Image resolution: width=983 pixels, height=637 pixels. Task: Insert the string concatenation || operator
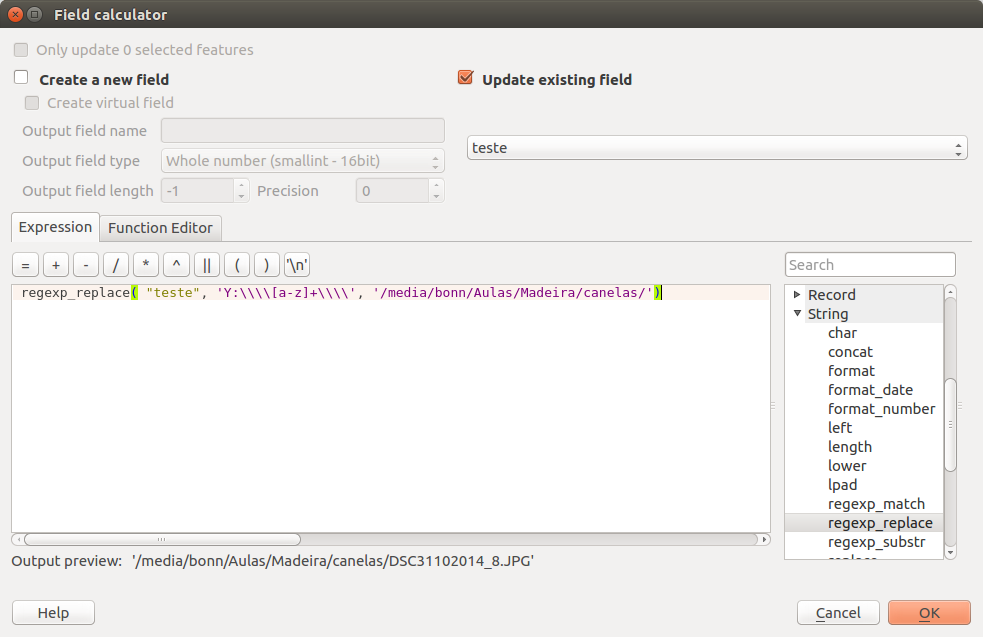point(207,265)
